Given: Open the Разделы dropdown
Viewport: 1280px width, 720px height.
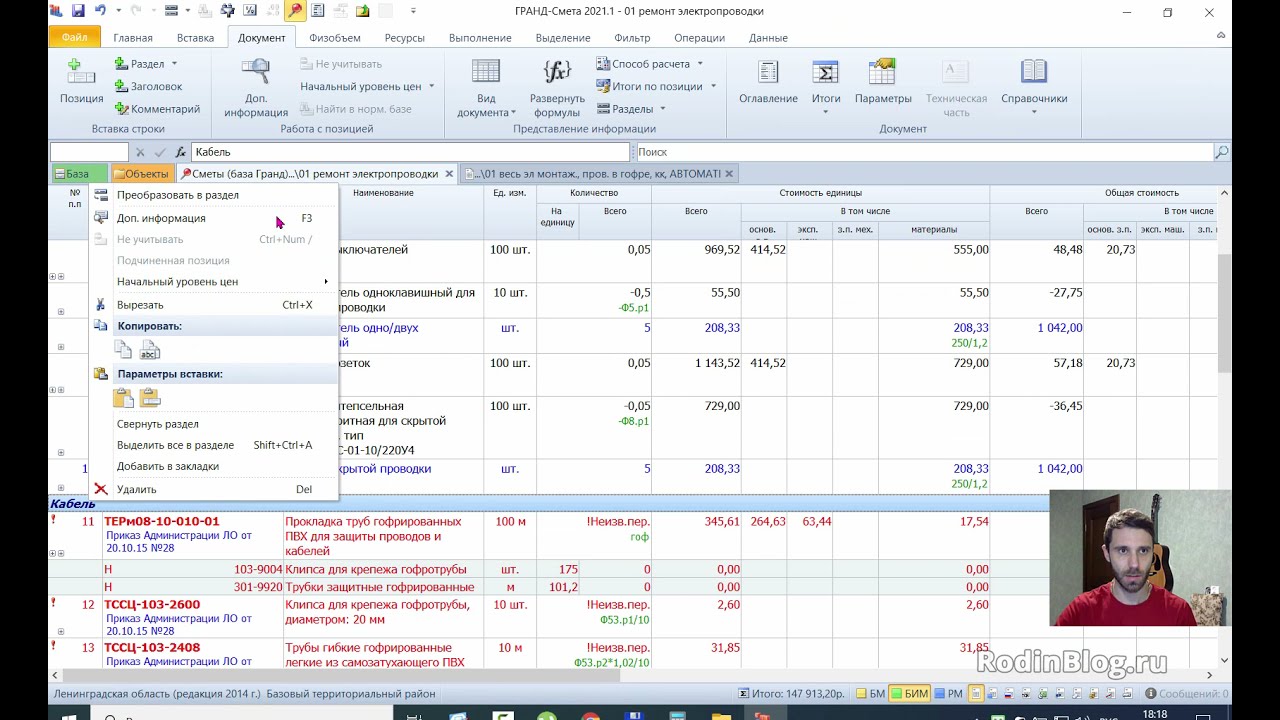Looking at the screenshot, I should pyautogui.click(x=631, y=109).
